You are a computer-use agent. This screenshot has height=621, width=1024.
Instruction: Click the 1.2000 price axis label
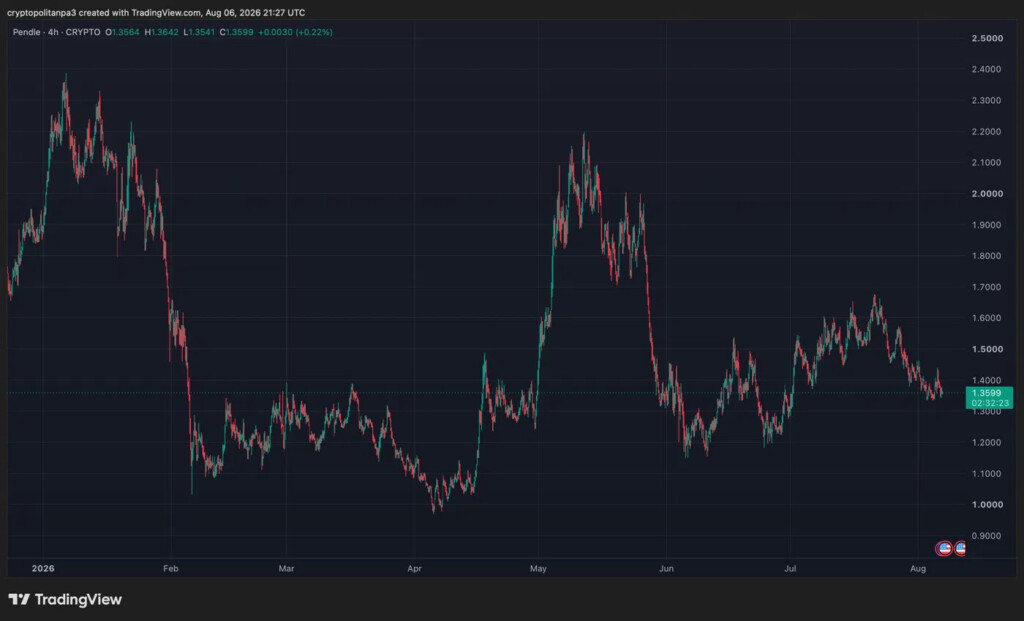987,443
